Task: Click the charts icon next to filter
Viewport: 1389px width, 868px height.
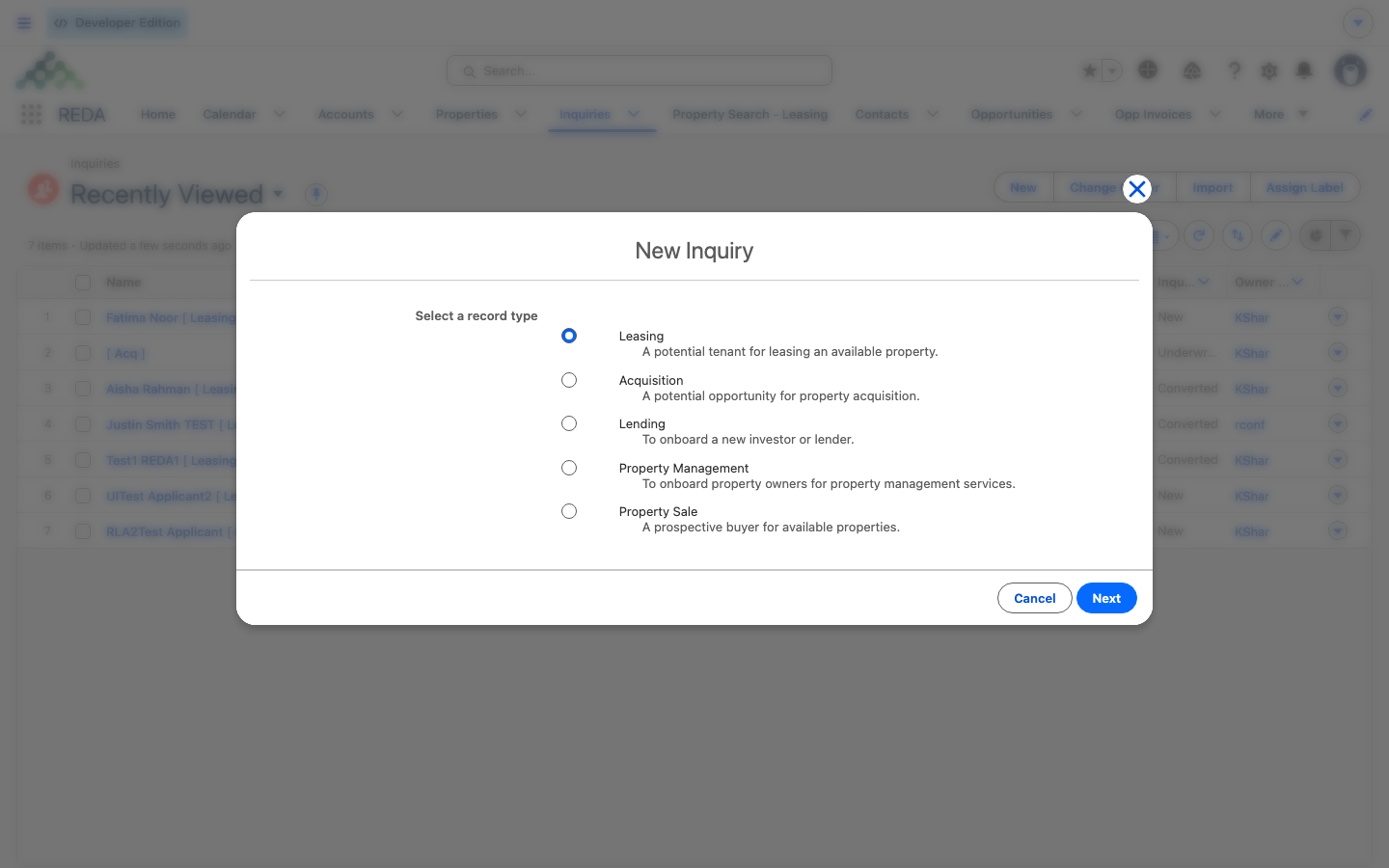Action: tap(1316, 235)
